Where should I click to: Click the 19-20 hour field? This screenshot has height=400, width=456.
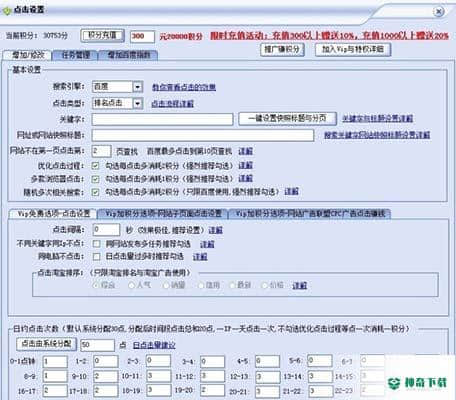212,390
